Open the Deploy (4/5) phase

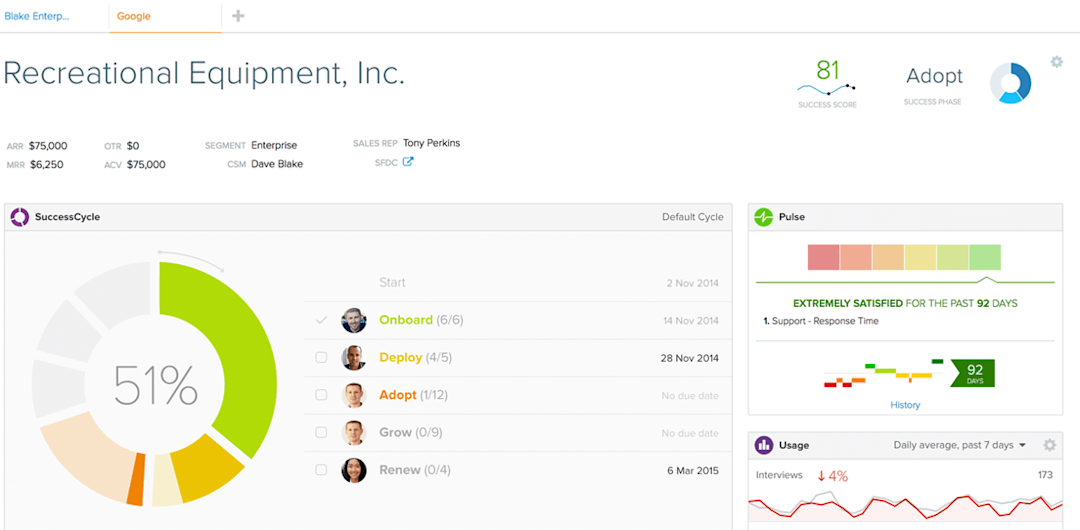pos(415,358)
